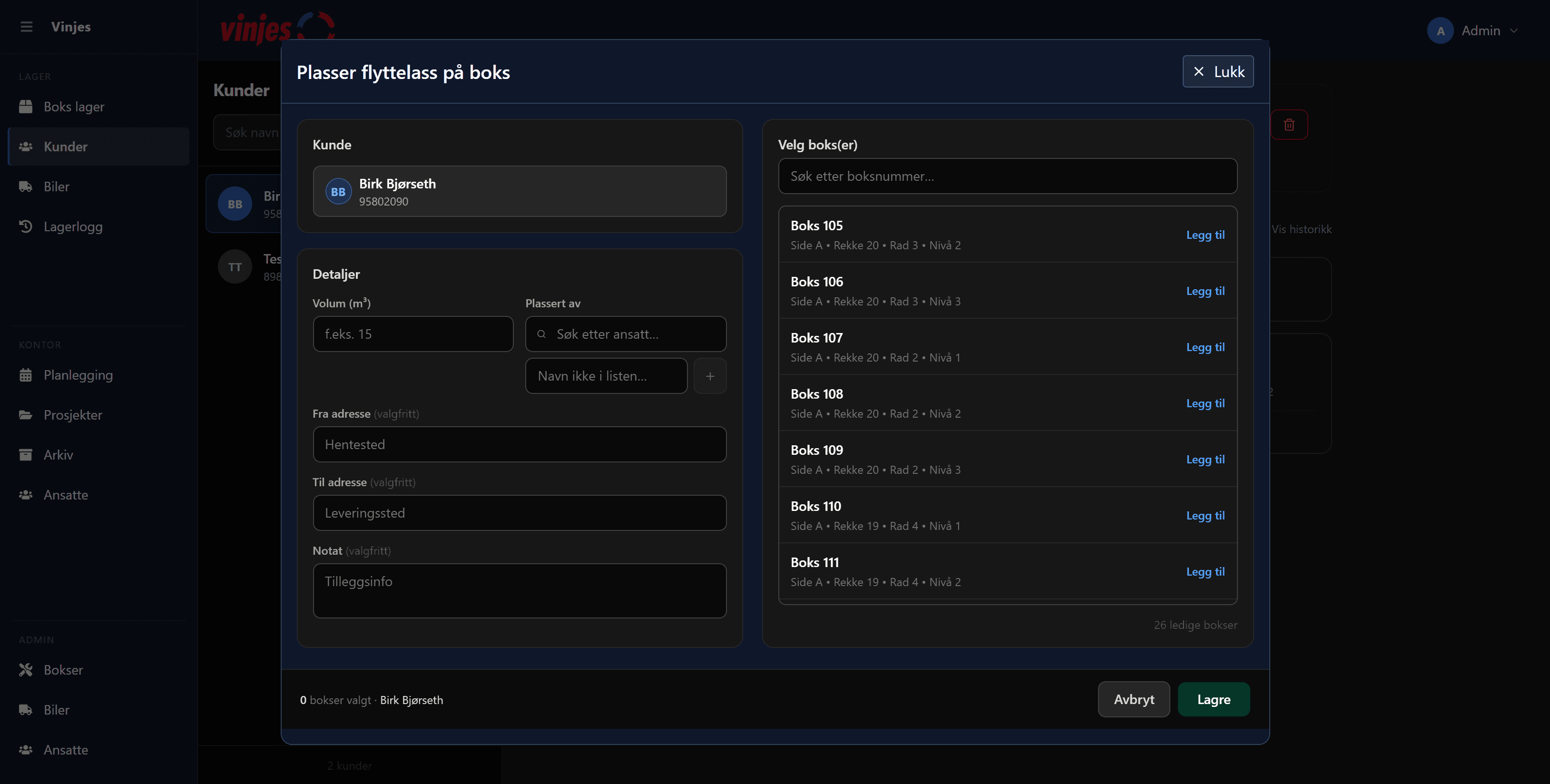Click the Volum (m³) input field
The height and width of the screenshot is (784, 1550).
(413, 334)
